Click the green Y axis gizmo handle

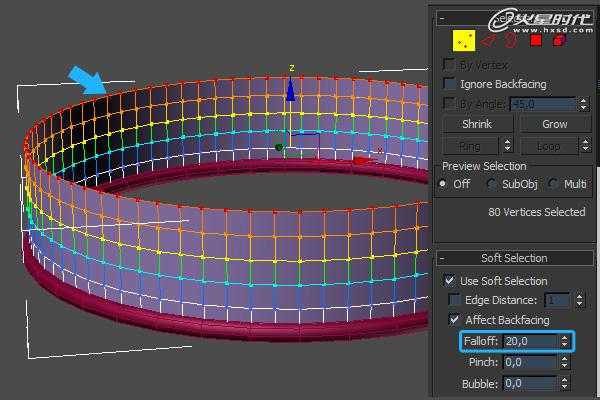[x=279, y=147]
